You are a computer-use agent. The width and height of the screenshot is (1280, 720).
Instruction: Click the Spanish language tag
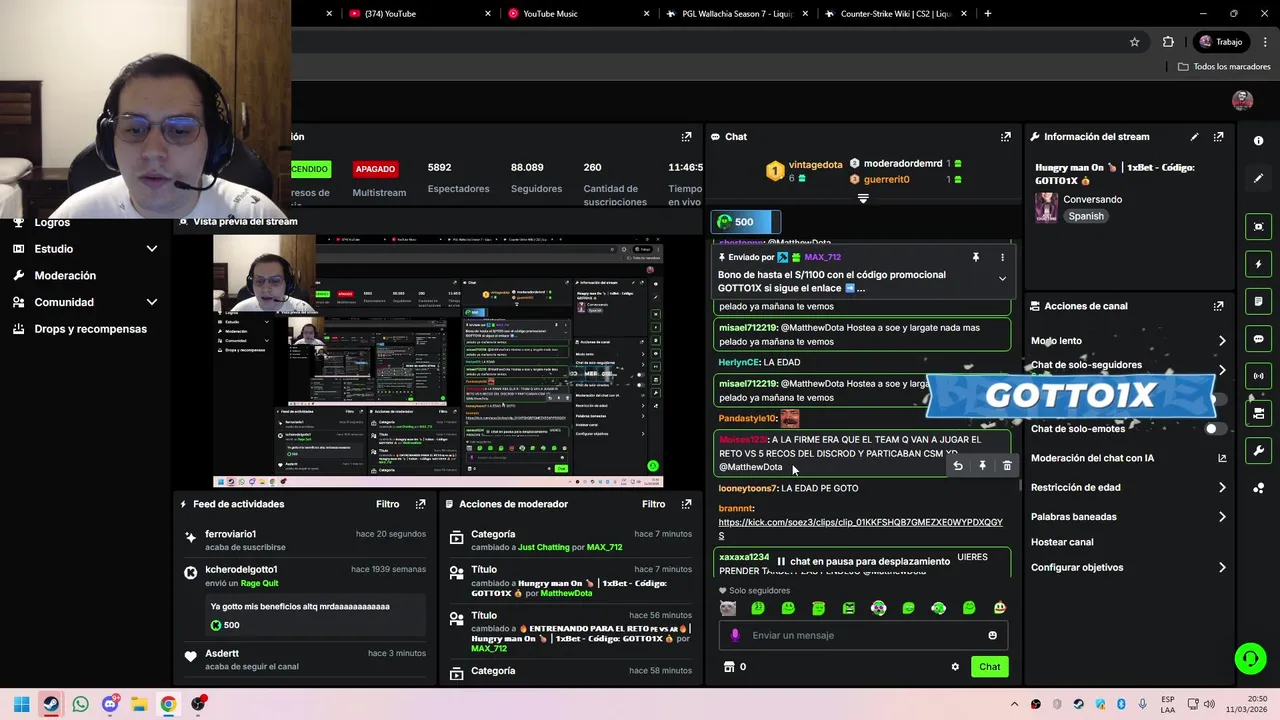(1085, 216)
